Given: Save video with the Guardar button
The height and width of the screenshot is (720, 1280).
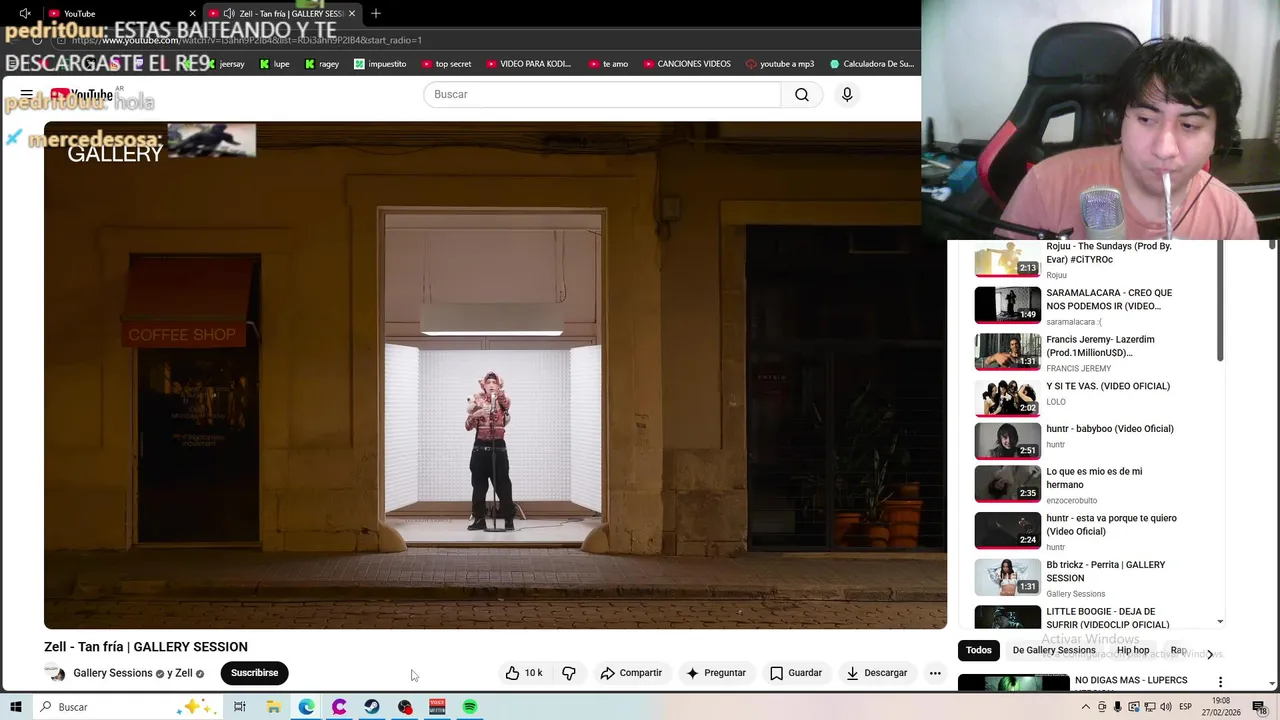Looking at the screenshot, I should pos(796,673).
